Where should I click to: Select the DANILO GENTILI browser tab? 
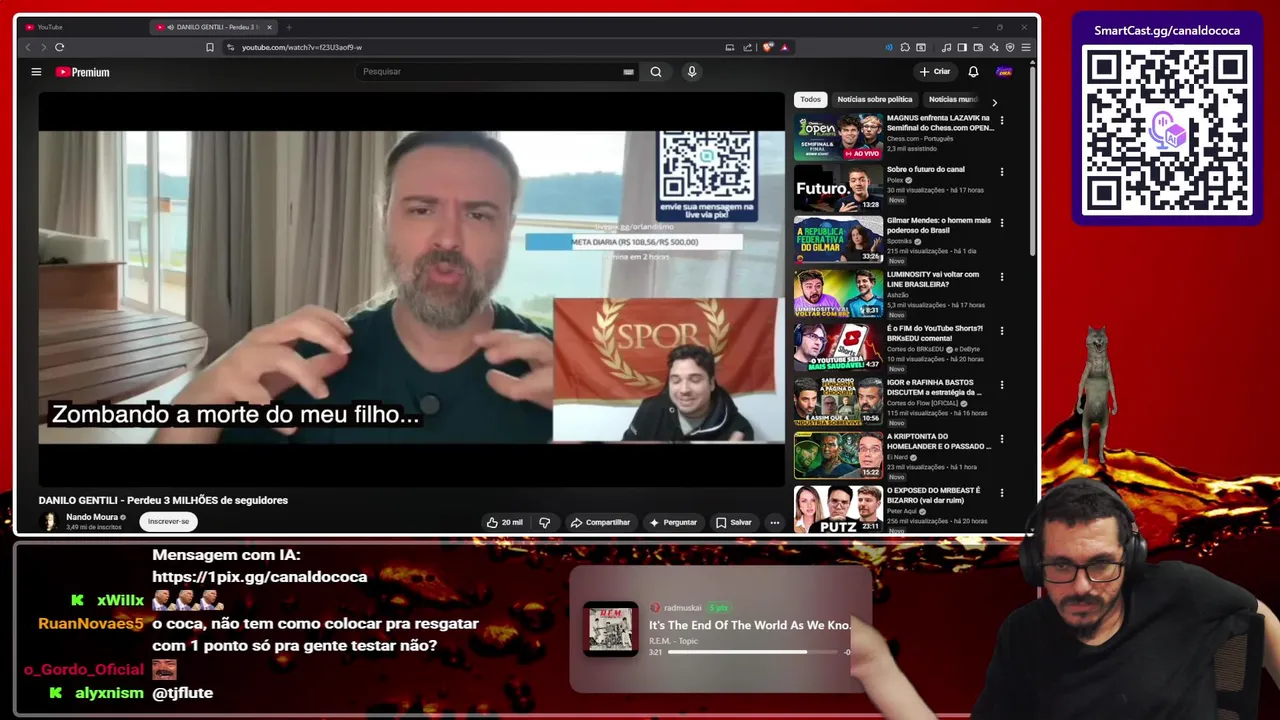[x=213, y=27]
